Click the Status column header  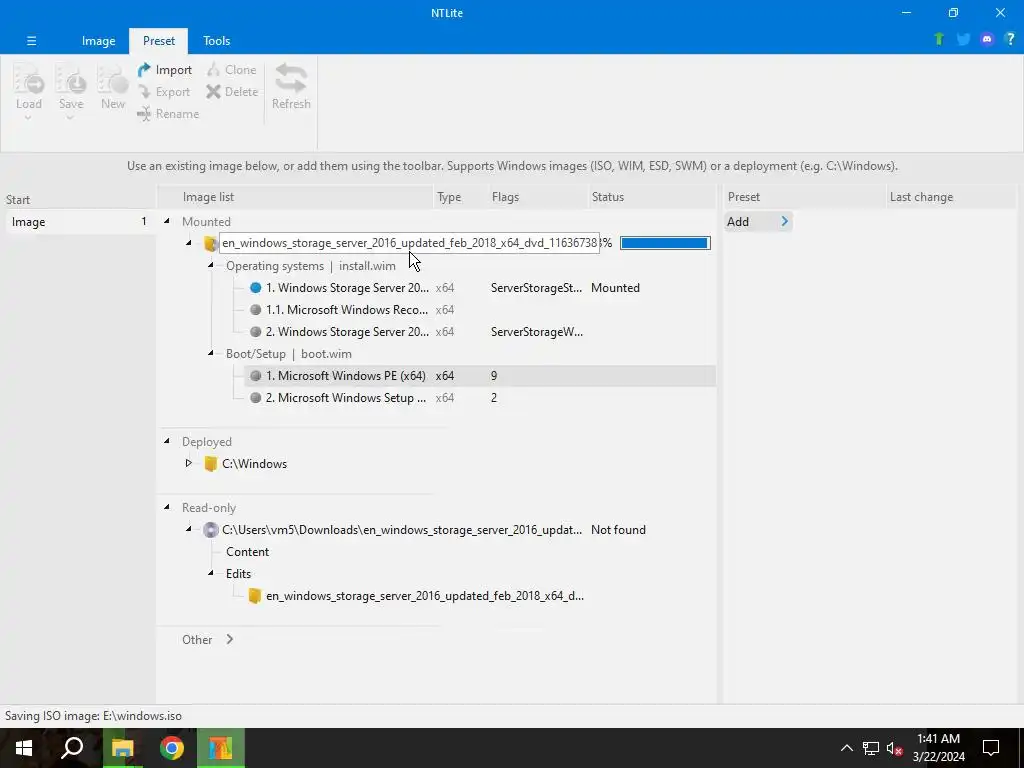652,197
